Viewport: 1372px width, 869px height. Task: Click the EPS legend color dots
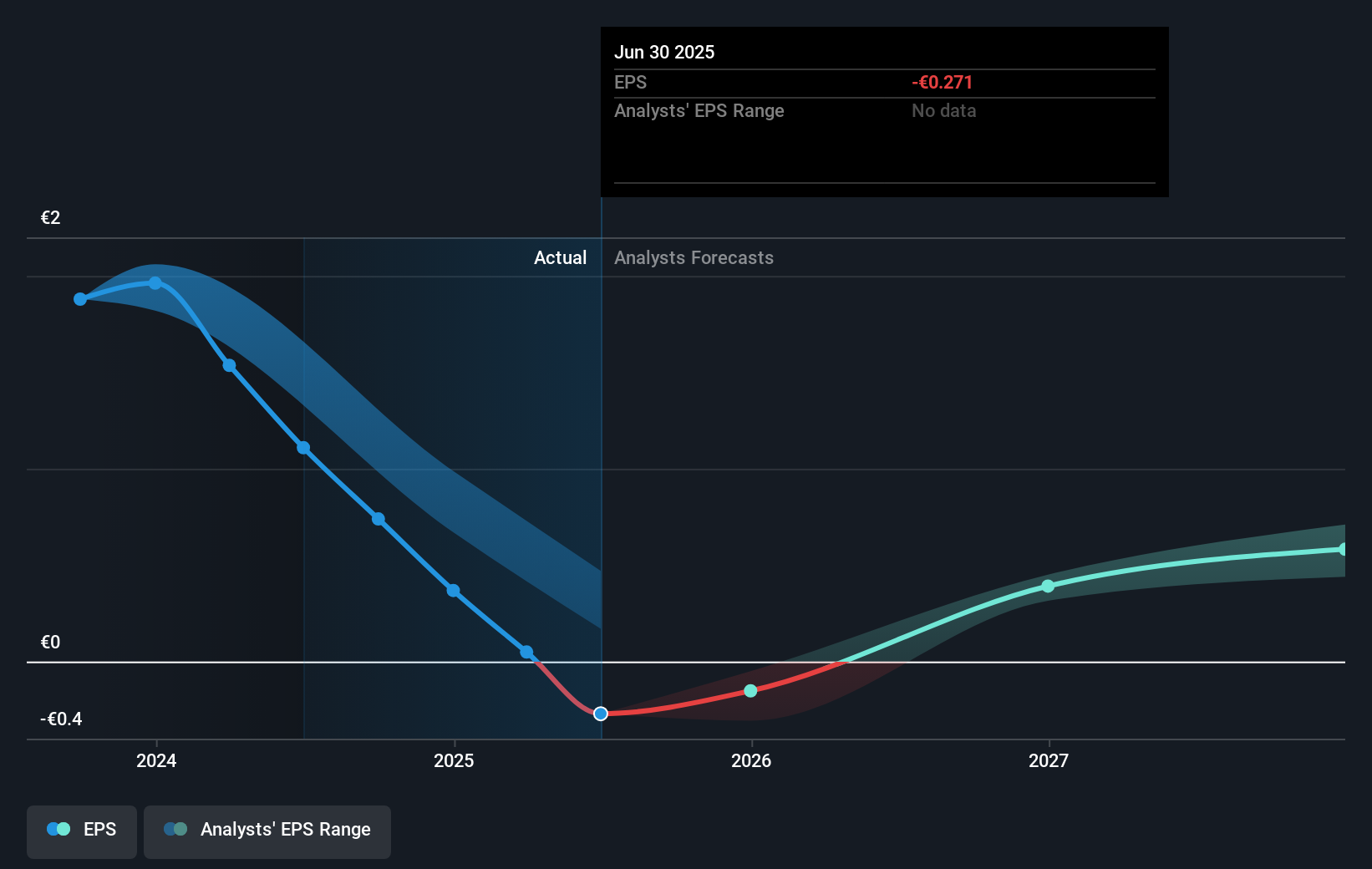(x=57, y=828)
